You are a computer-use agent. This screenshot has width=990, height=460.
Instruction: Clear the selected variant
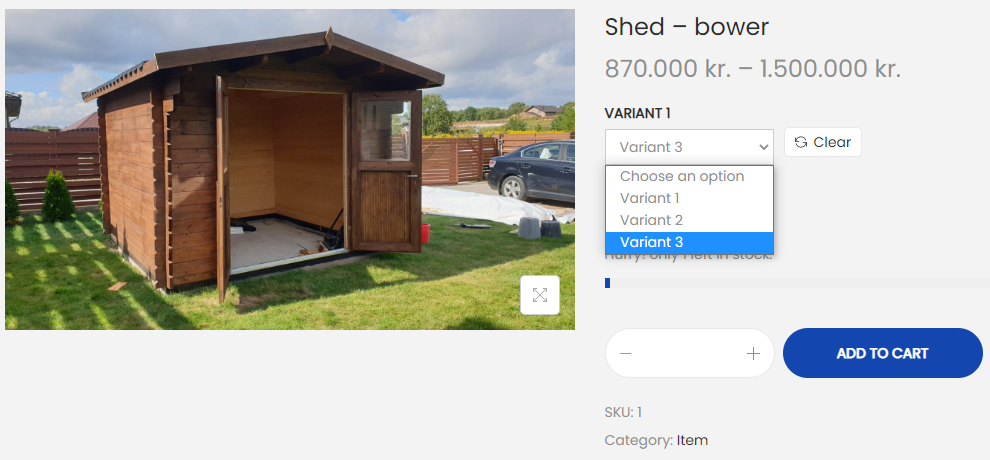[823, 142]
